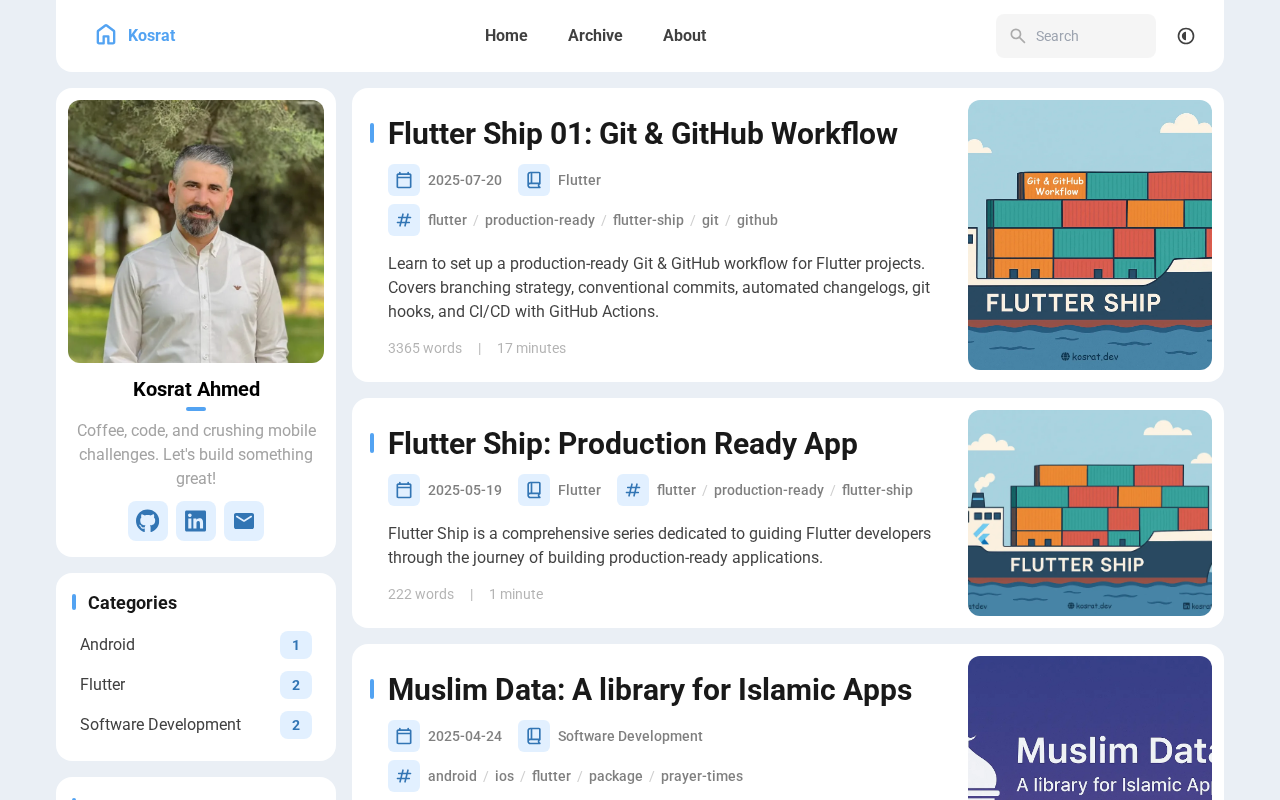Open 'flutter' tag on Muslim Data post

551,776
